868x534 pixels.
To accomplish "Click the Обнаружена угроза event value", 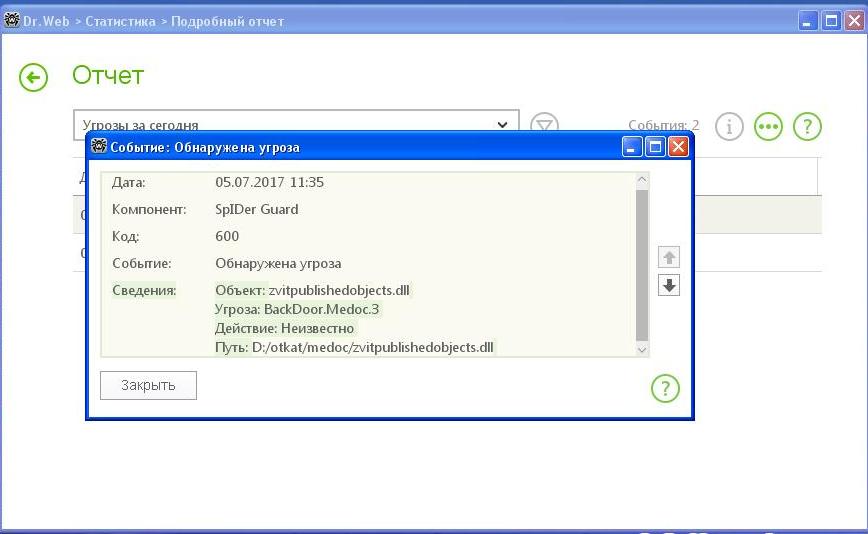I will pos(278,263).
